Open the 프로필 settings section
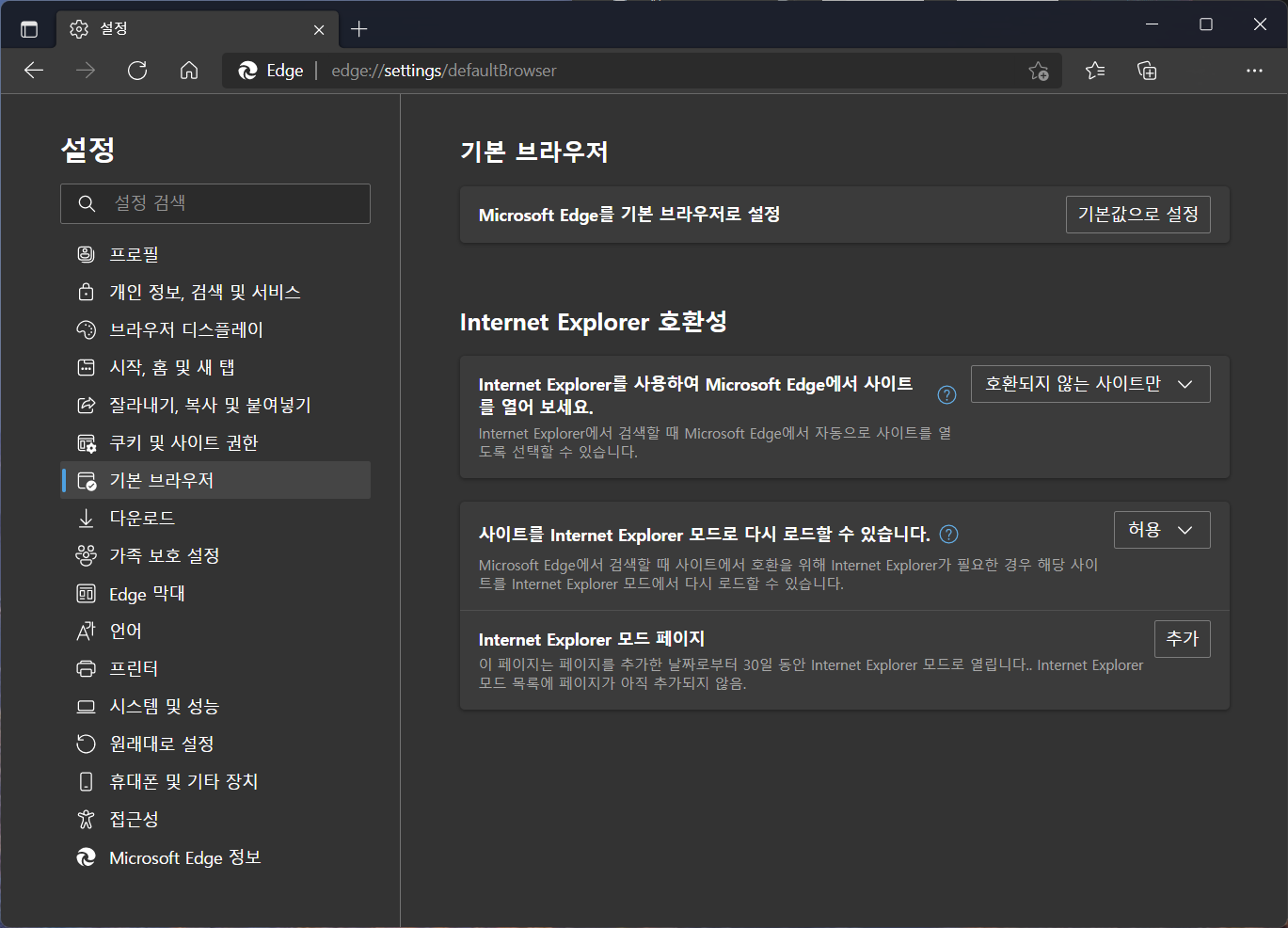 point(215,254)
